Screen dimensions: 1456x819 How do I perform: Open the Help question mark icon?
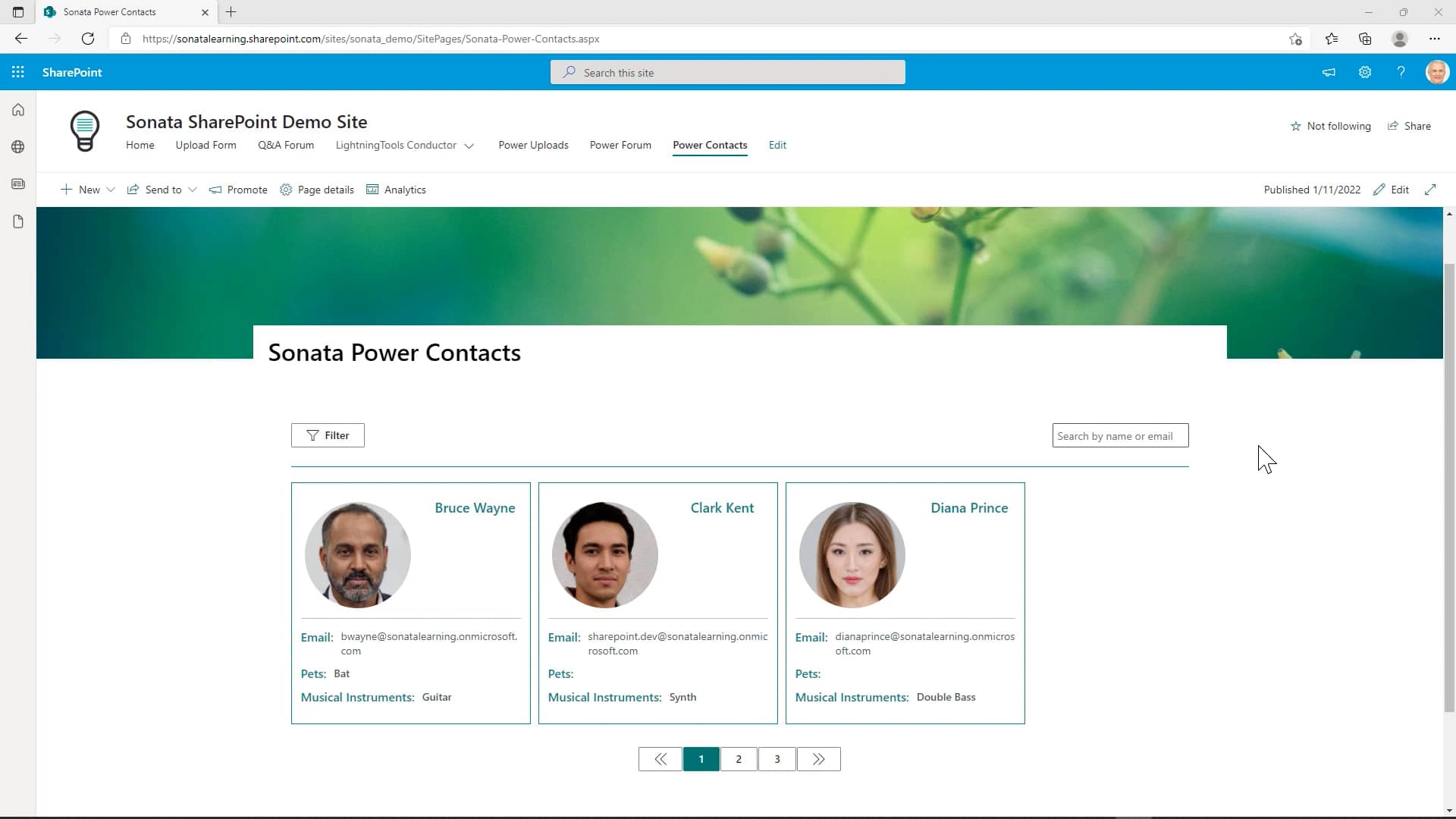[x=1401, y=72]
